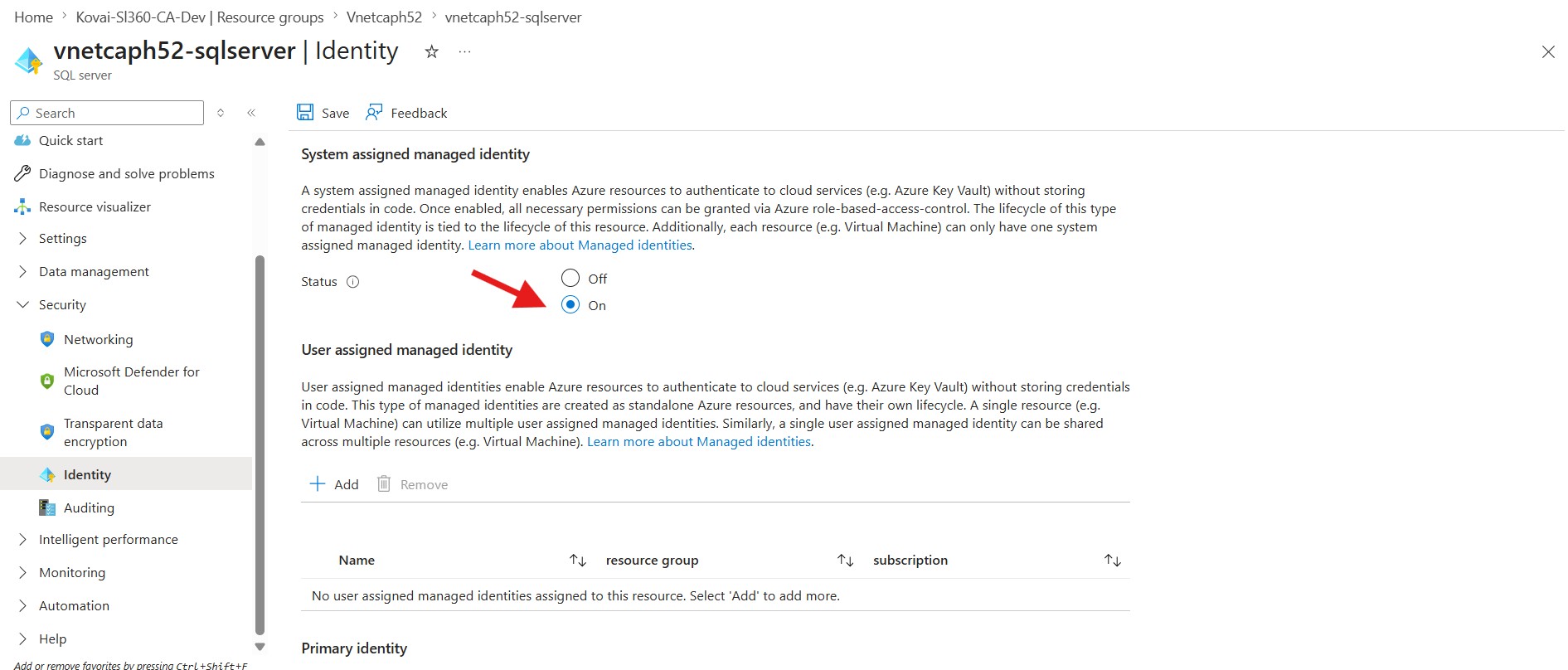Open Resource visualizer menu item
The height and width of the screenshot is (670, 1568).
point(95,206)
